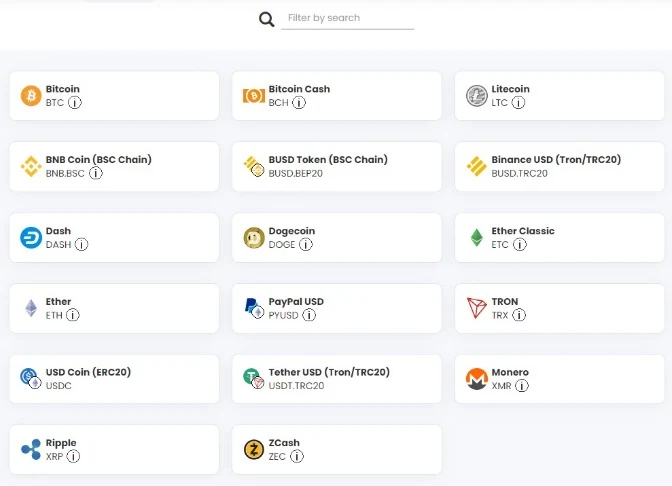Screen dimensions: 672x486
Task: Open info icon next to TRX
Action: coord(519,315)
